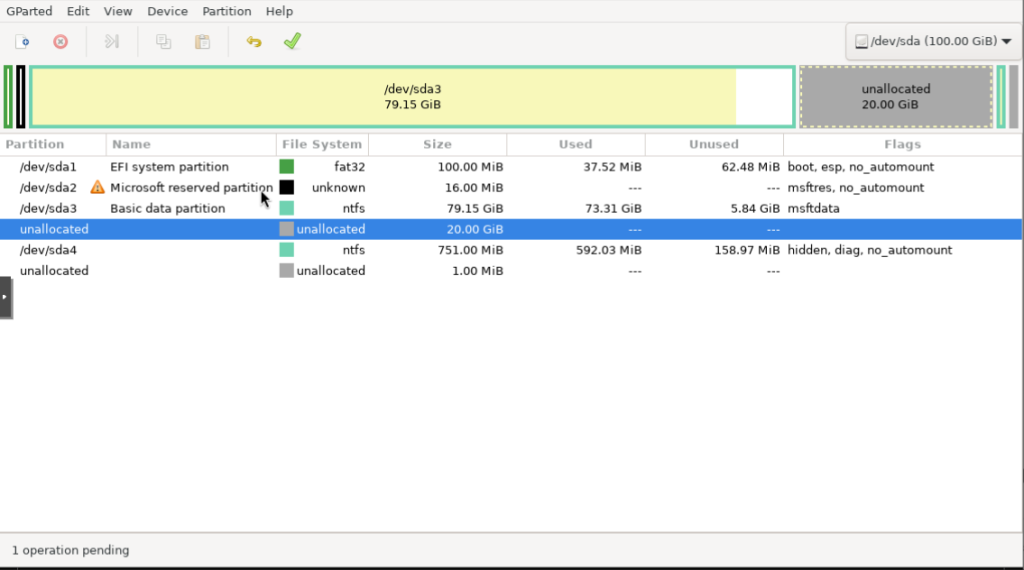Select the /dev/sda4 partition row

(511, 249)
